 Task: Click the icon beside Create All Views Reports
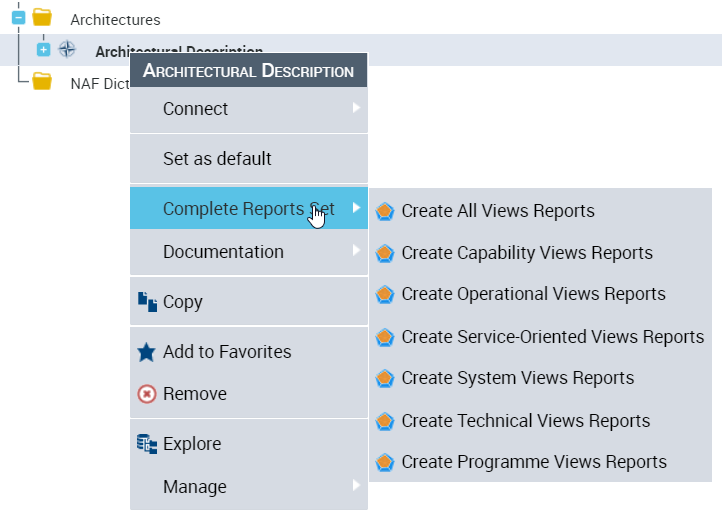pos(385,212)
